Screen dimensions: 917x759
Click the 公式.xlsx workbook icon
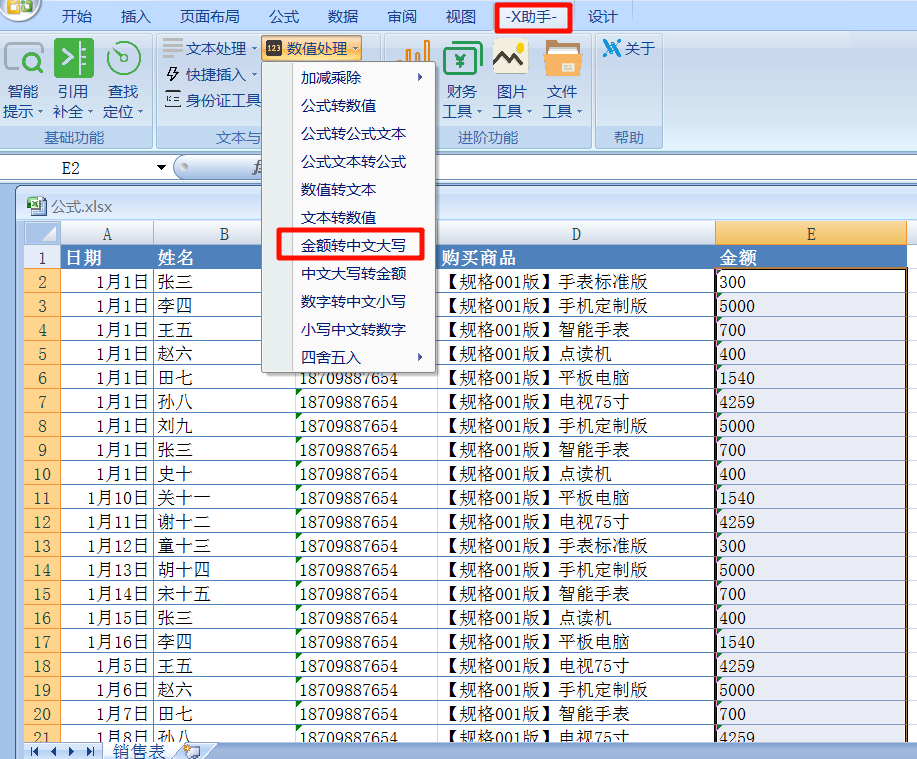pyautogui.click(x=37, y=206)
